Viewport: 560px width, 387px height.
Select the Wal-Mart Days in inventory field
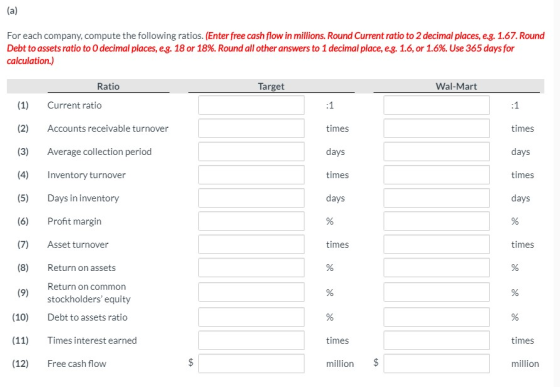tap(436, 198)
